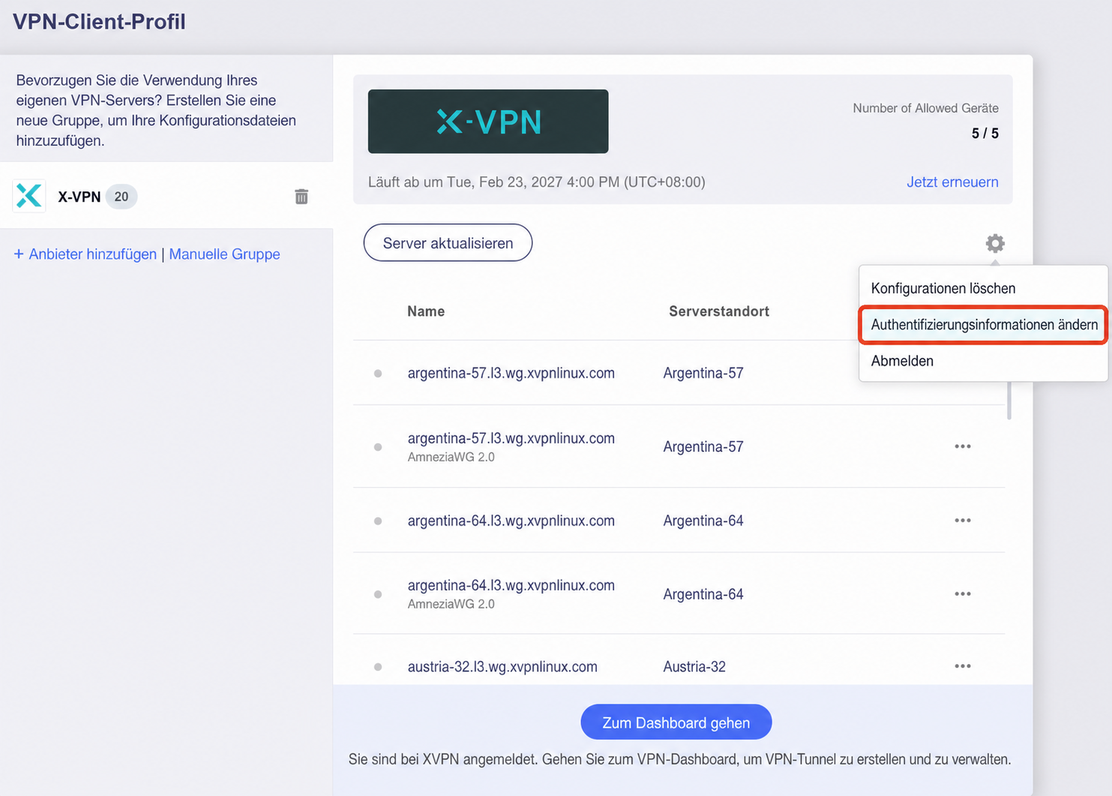Click status dot of argentina-57 AmneziaWG row
Screen dimensions: 1112x796
pos(378,447)
